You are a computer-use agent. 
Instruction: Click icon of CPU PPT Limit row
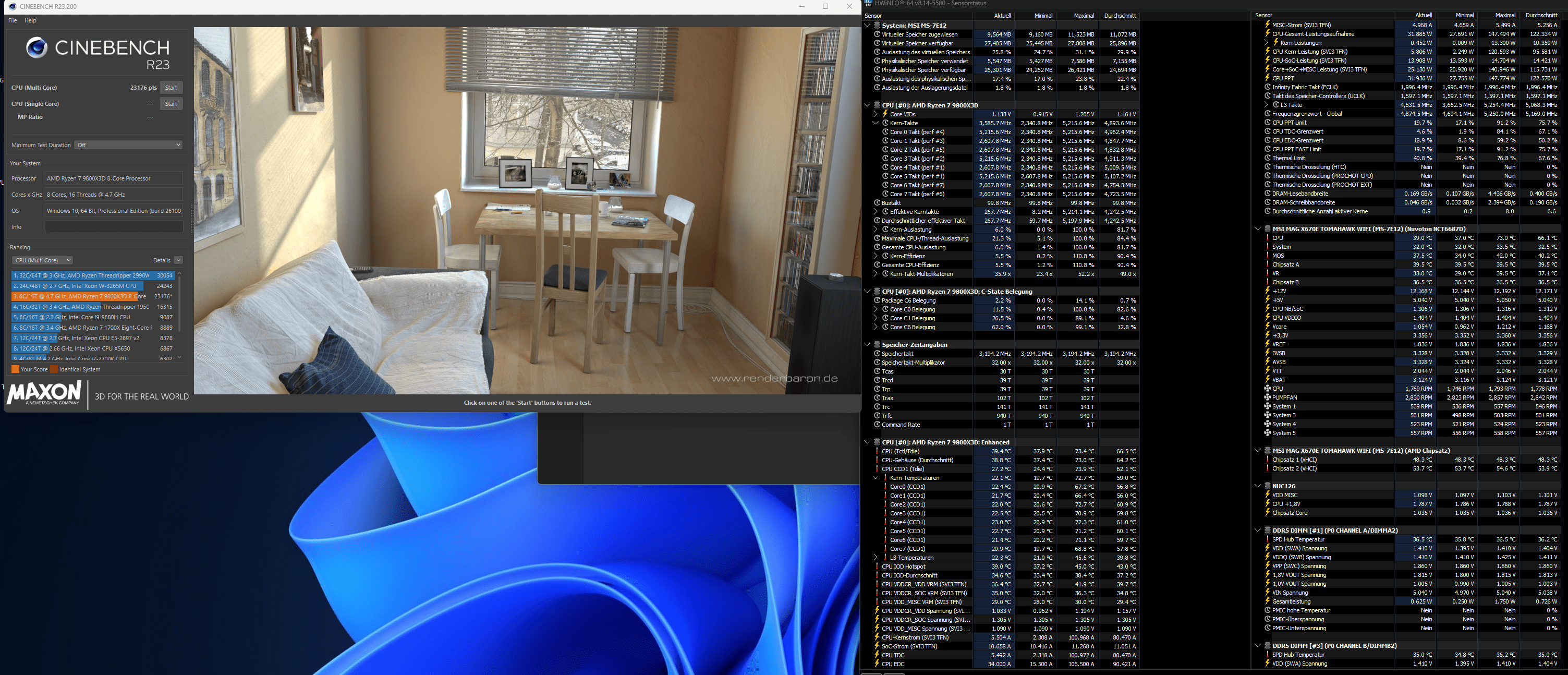tap(1268, 123)
